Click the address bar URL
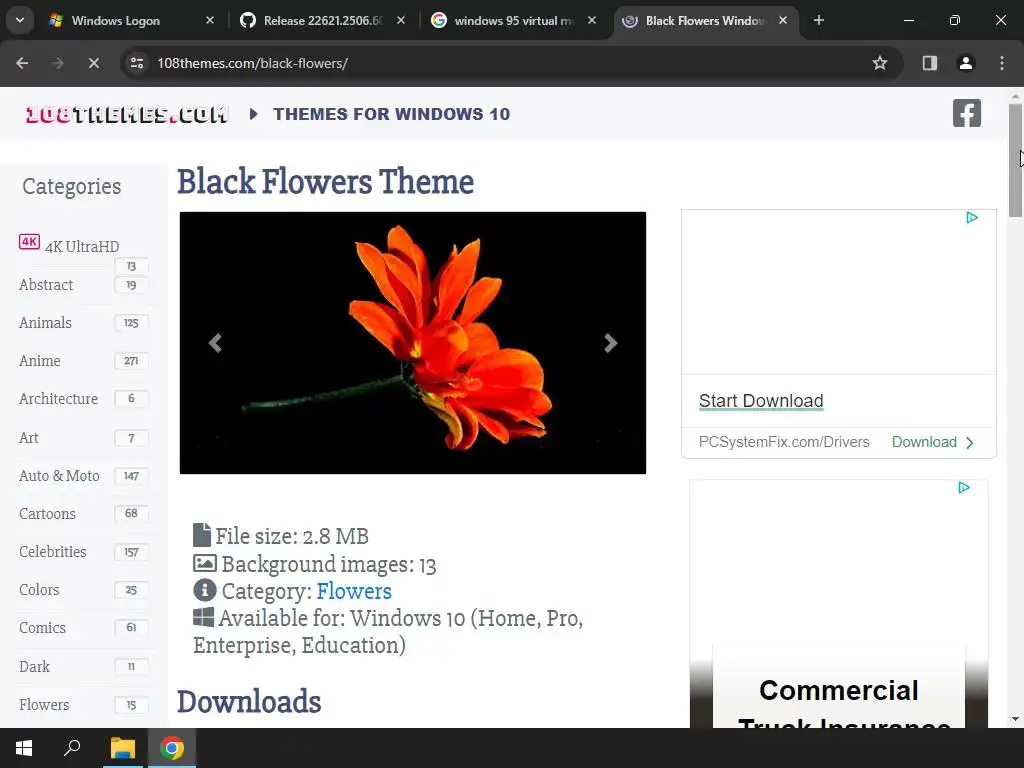The height and width of the screenshot is (768, 1024). tap(252, 63)
